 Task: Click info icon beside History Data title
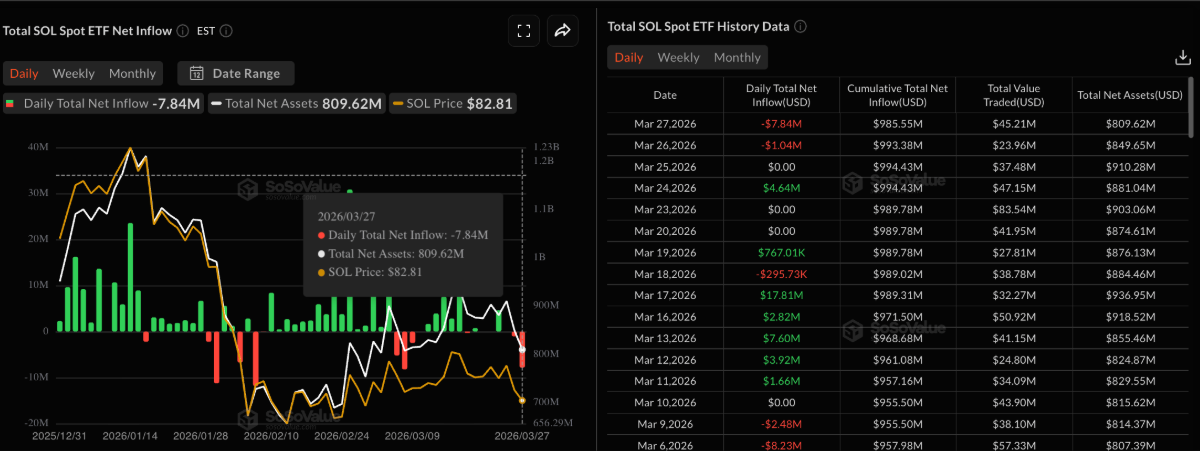(800, 26)
